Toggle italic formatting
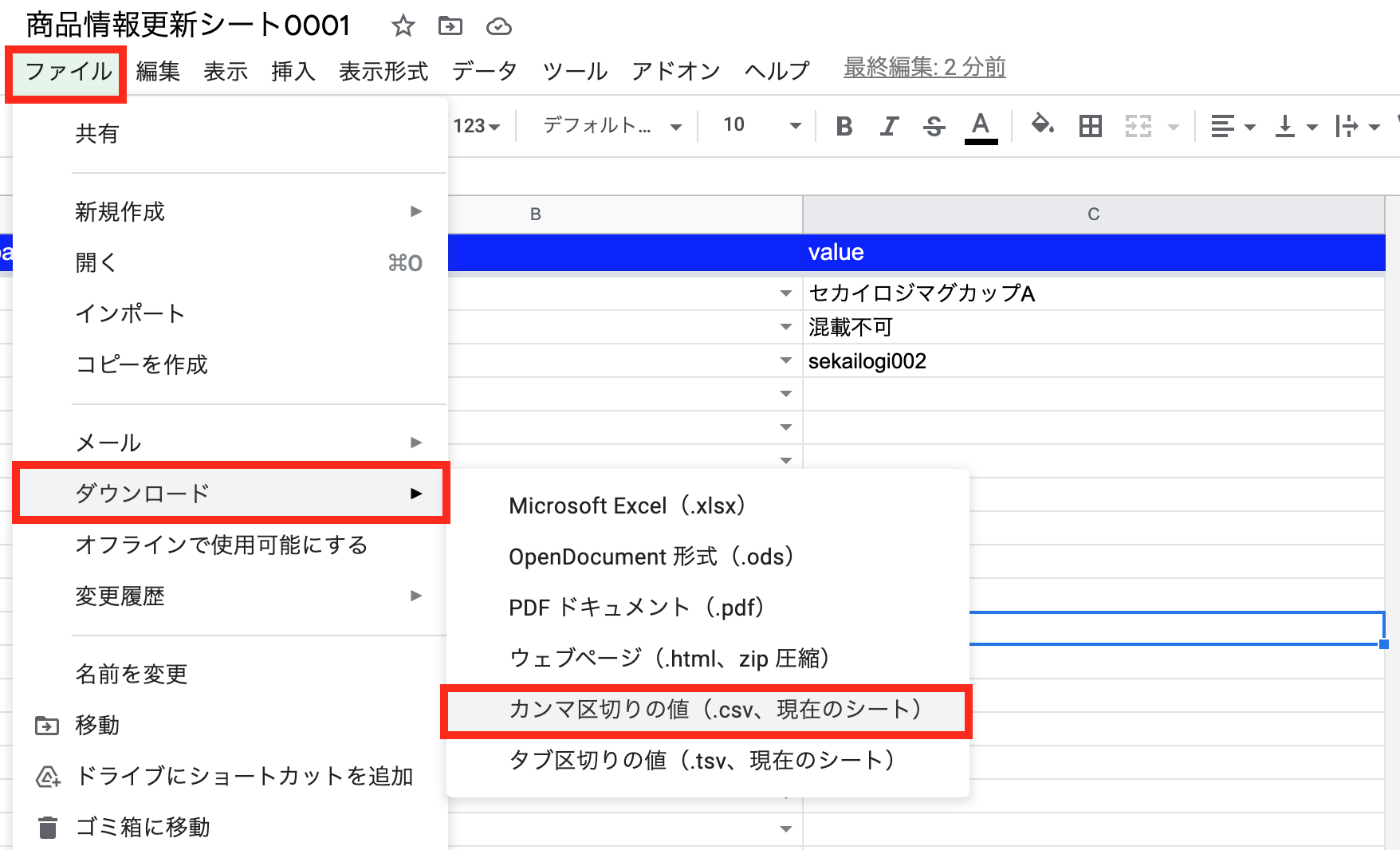1400x850 pixels. click(x=889, y=126)
